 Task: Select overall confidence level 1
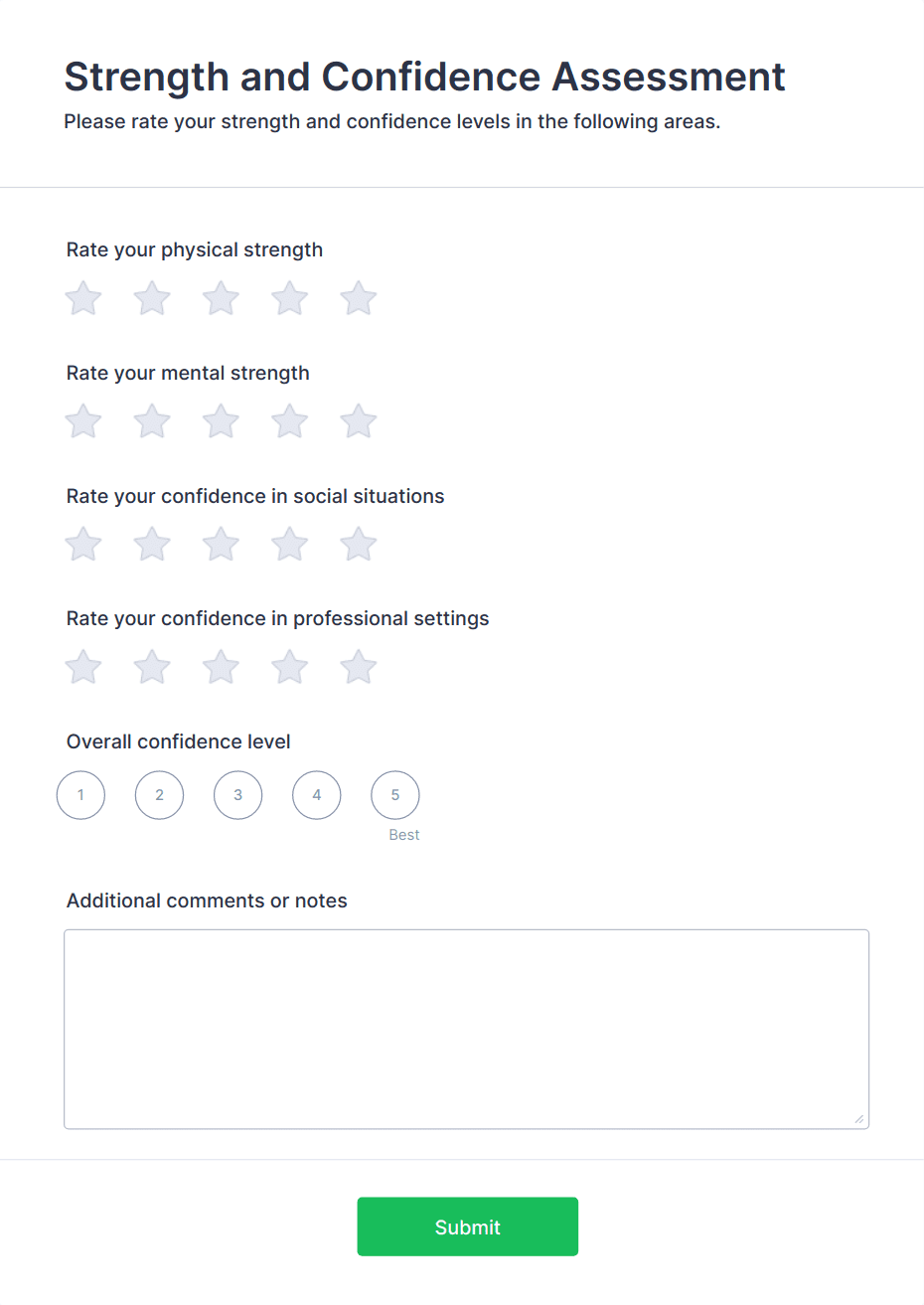click(80, 795)
